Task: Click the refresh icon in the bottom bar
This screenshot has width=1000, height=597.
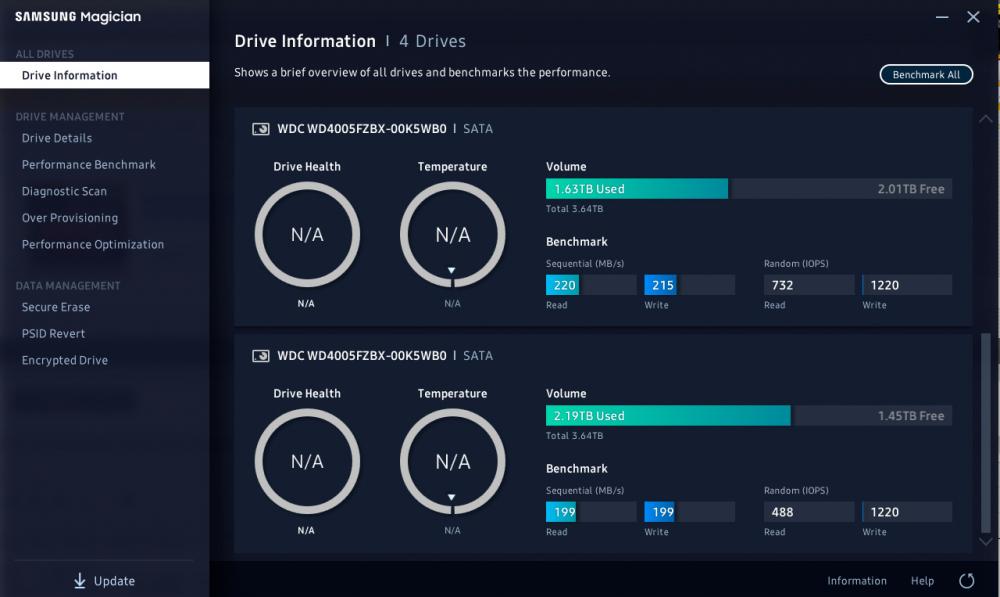Action: tap(967, 580)
